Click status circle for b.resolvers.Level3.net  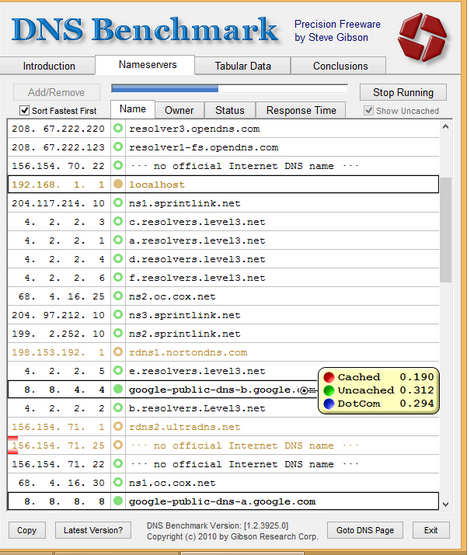coord(118,408)
